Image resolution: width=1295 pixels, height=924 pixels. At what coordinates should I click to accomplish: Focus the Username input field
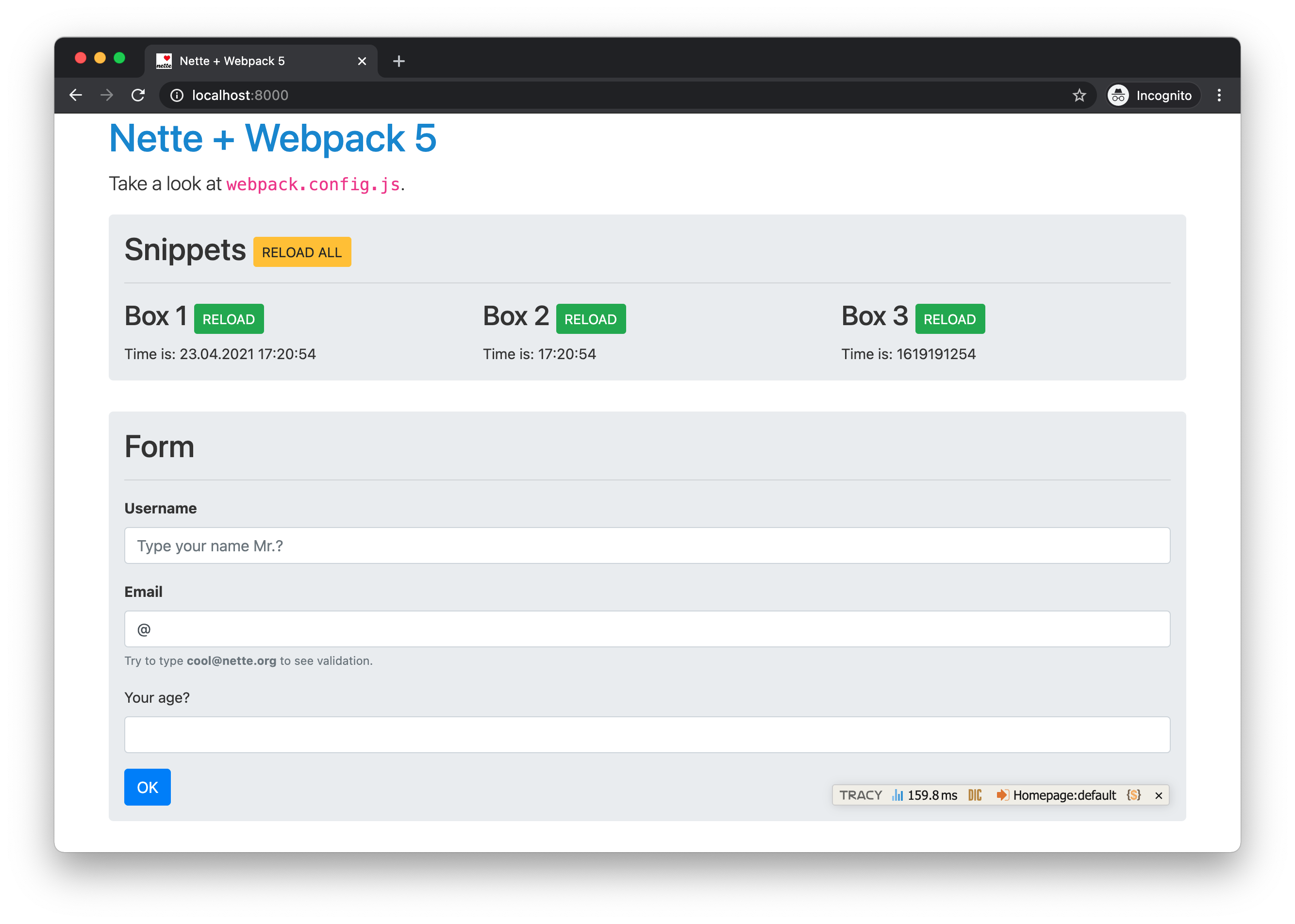point(647,545)
